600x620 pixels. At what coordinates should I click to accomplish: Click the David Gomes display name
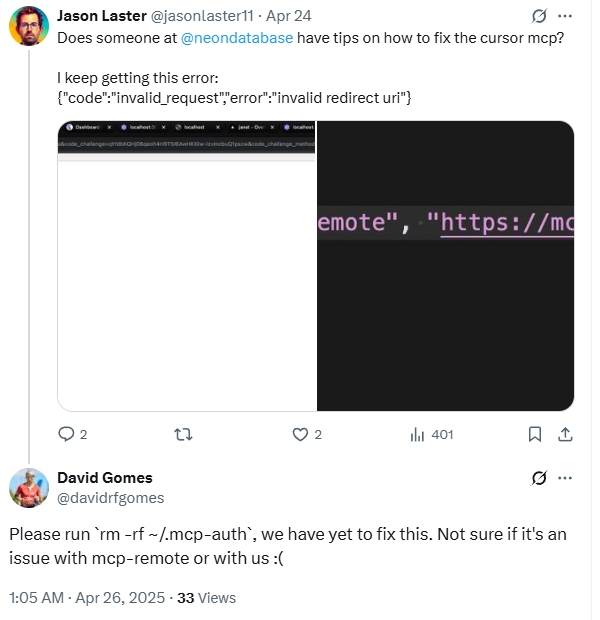[105, 478]
